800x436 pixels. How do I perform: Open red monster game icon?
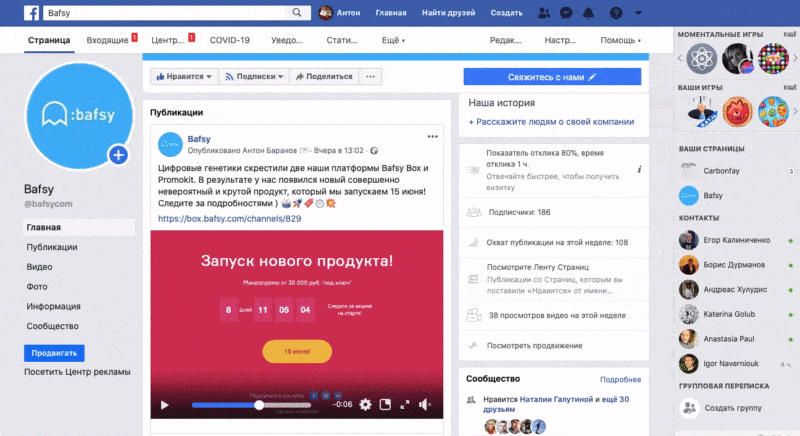[x=737, y=111]
